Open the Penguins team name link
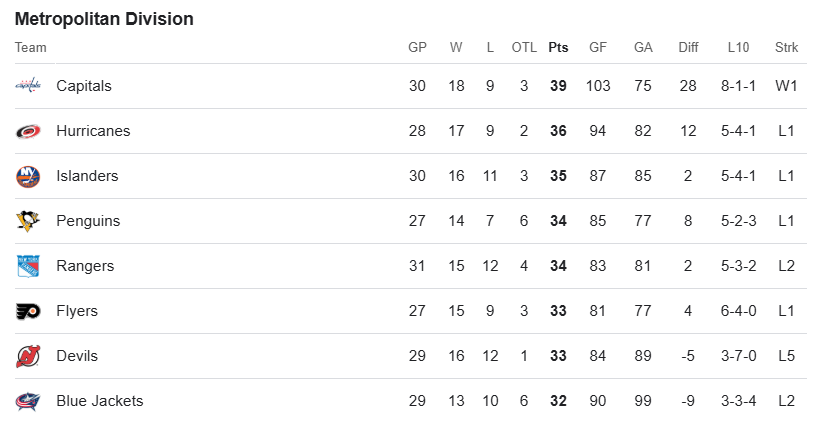818x429 pixels. coord(88,221)
